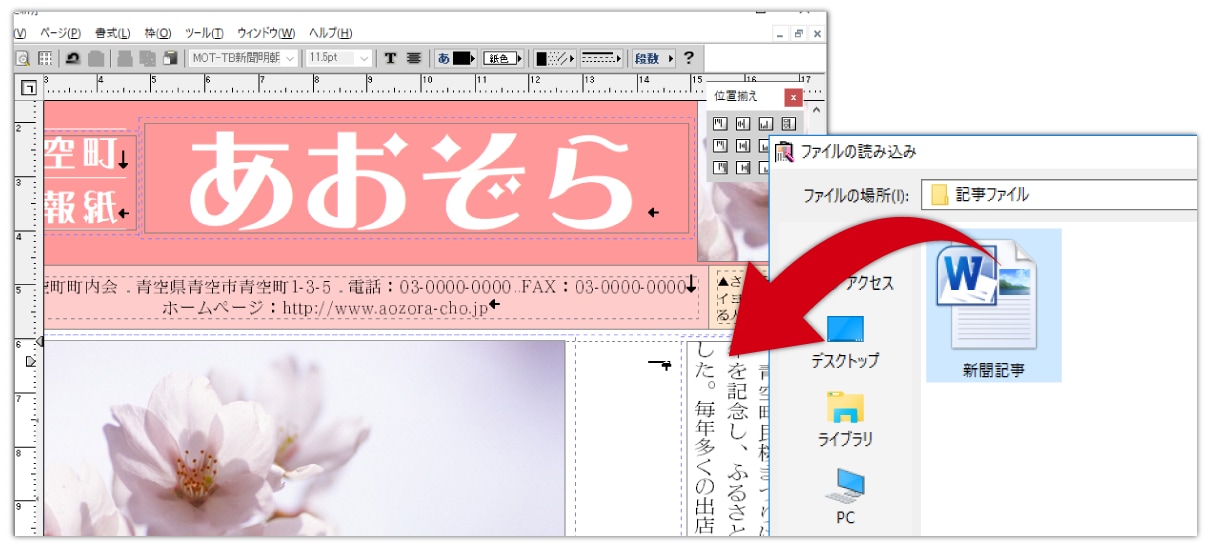Click fourth icon in top row of 位置揃え
Viewport: 1210px width, 550px height.
pyautogui.click(x=789, y=124)
